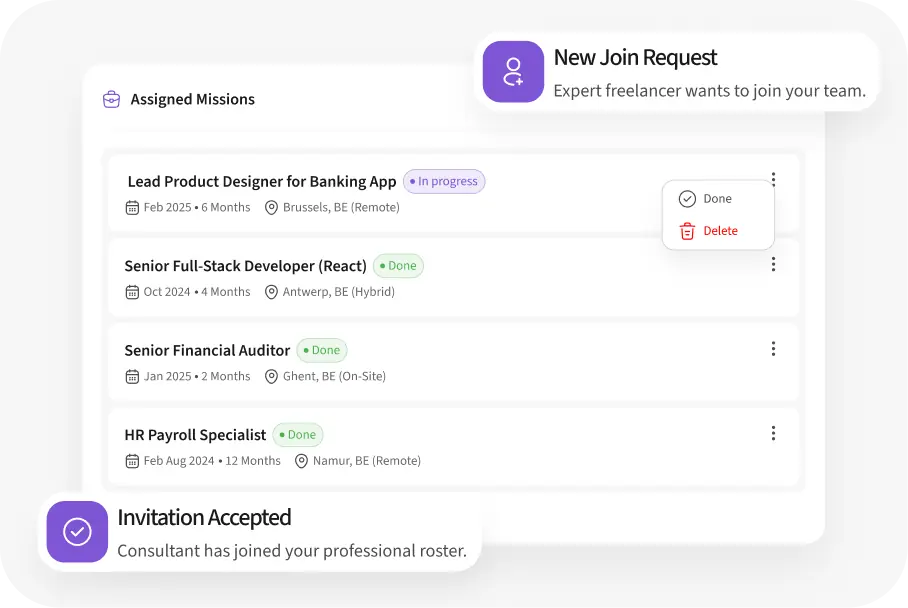Click the Done badge on Senior Full-Stack Developer
Viewport: 908px width, 608px height.
(x=398, y=266)
